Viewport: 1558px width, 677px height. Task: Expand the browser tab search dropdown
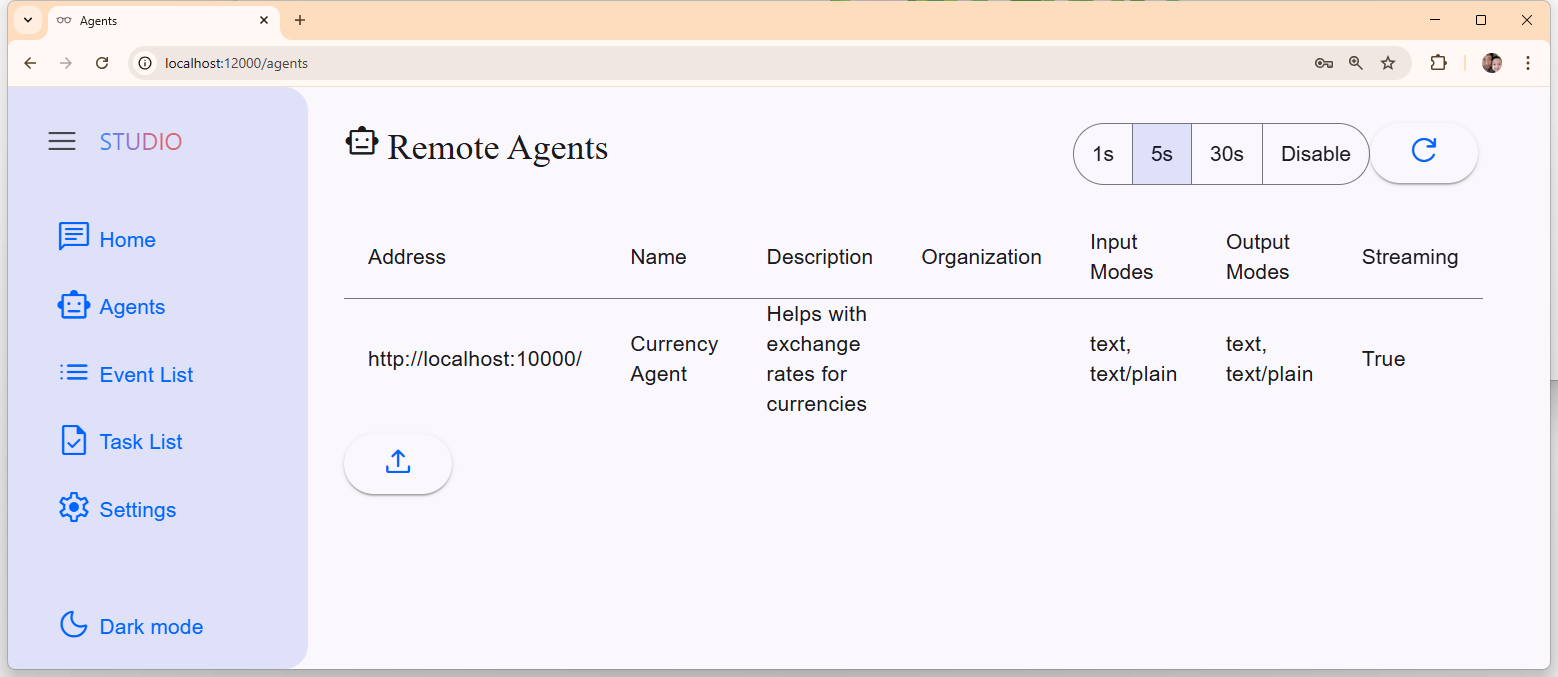tap(28, 20)
